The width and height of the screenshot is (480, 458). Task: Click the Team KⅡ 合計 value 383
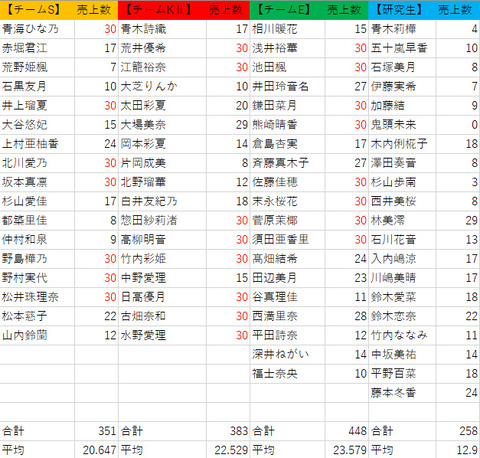[239, 431]
